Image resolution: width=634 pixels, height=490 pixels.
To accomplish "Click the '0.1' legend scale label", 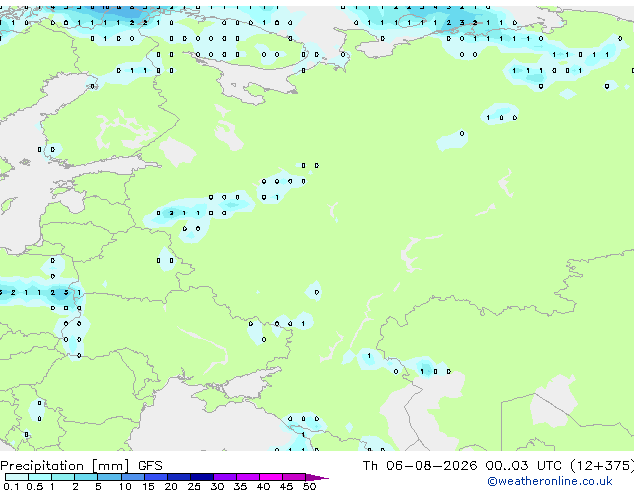I will 11,486.
